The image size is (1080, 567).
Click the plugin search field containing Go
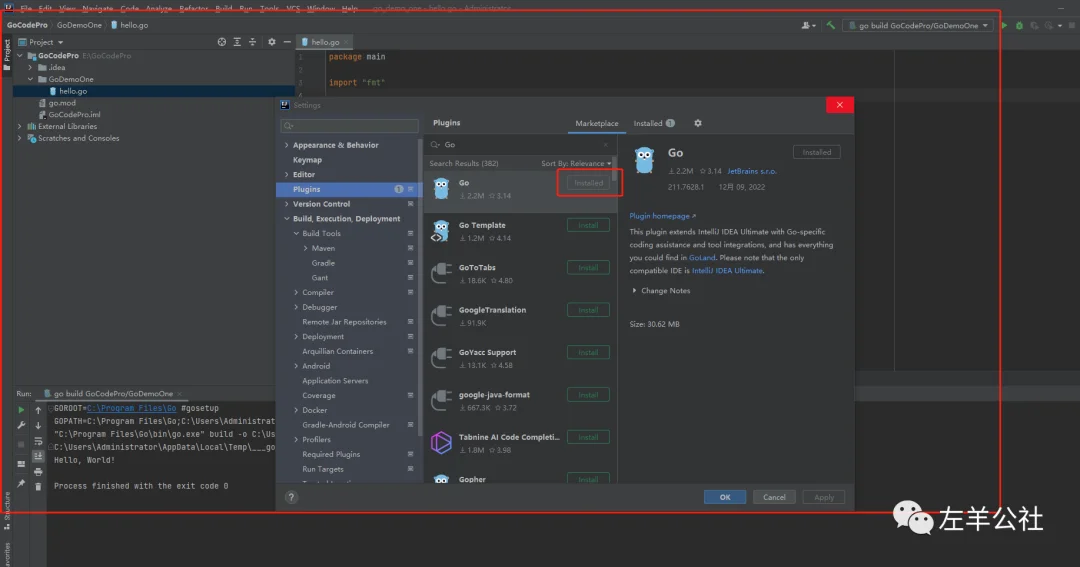coord(520,145)
